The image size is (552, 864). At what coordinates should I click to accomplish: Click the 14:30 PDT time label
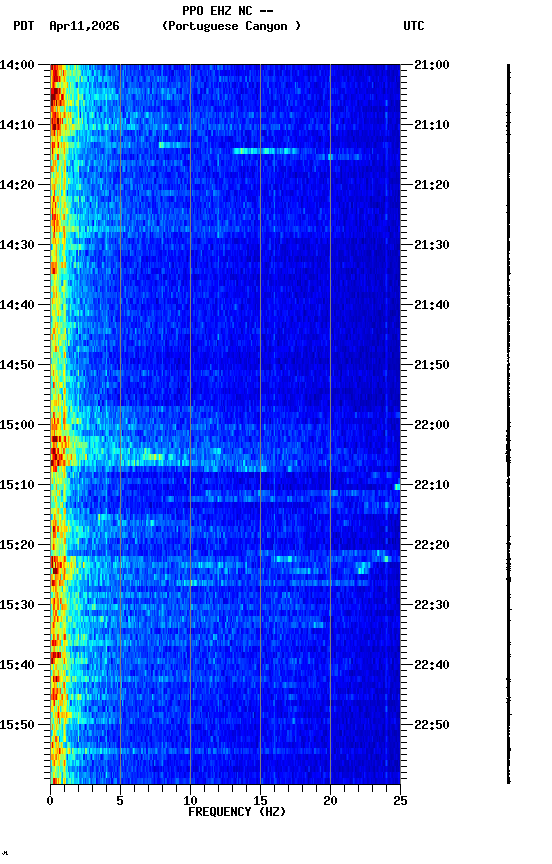tap(17, 245)
